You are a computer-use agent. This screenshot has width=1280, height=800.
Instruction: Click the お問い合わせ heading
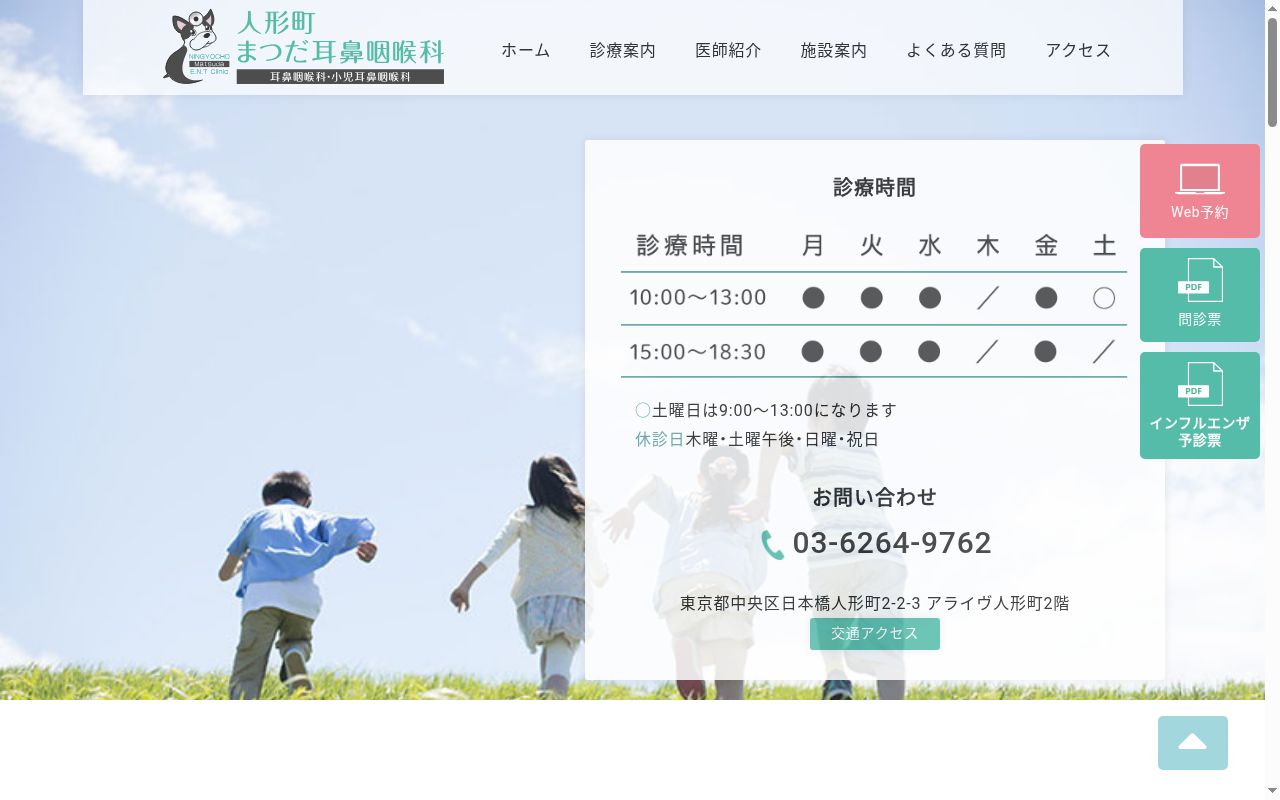point(875,497)
